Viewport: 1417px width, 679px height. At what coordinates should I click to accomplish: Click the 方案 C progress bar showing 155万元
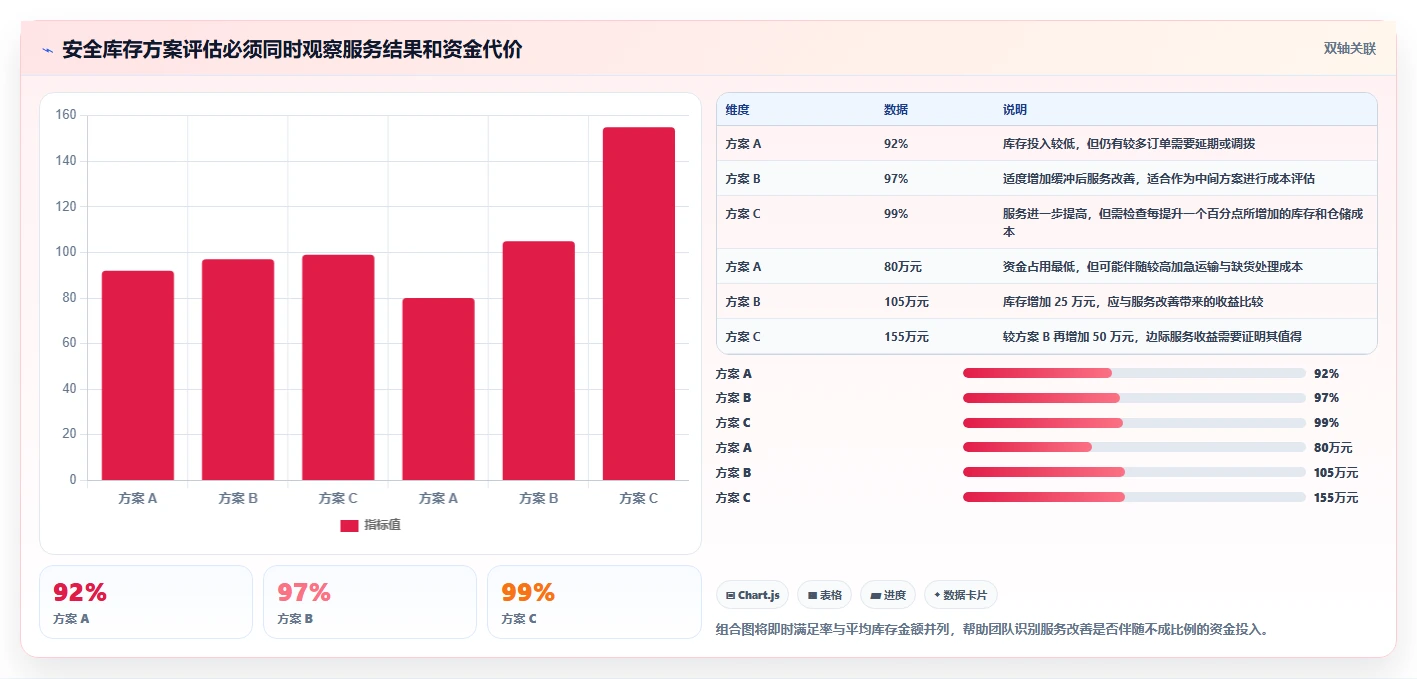1134,497
